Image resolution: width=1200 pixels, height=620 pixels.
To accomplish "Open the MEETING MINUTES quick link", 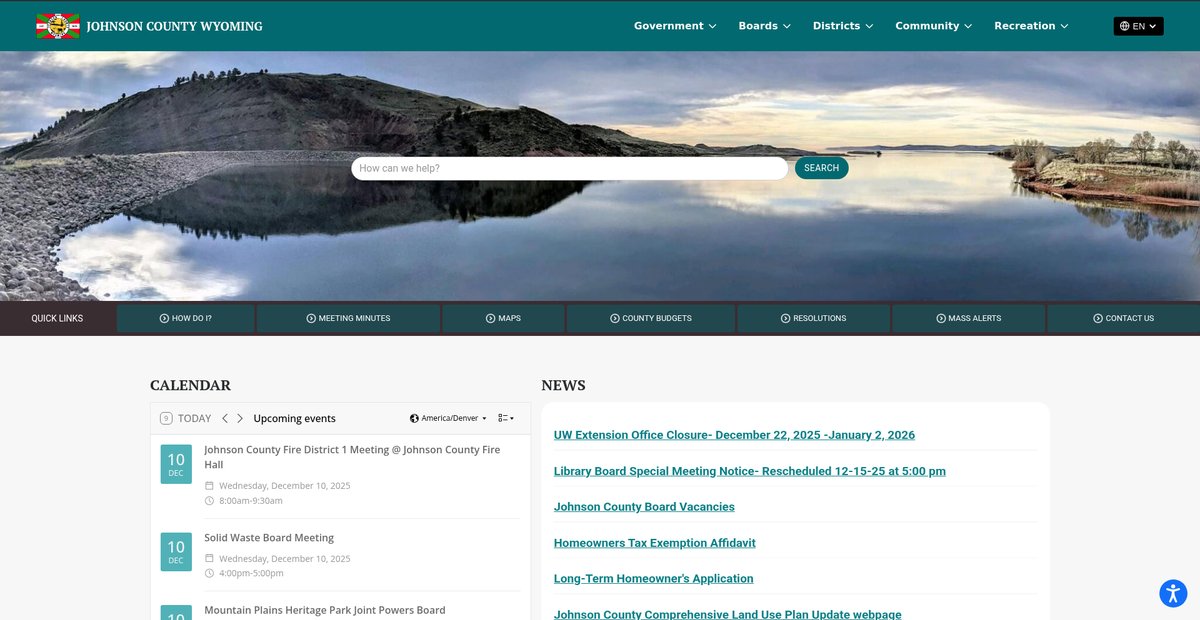I will point(348,318).
